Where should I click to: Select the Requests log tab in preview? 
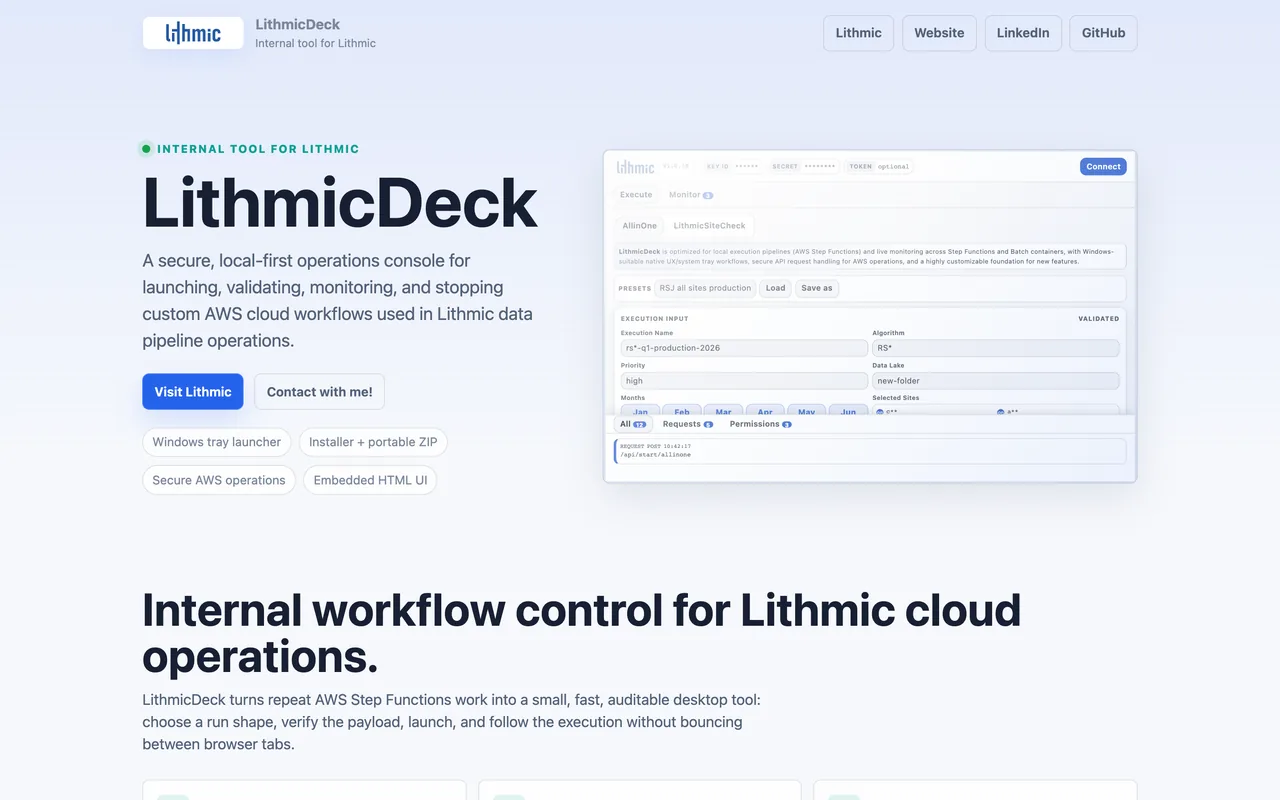(x=688, y=424)
